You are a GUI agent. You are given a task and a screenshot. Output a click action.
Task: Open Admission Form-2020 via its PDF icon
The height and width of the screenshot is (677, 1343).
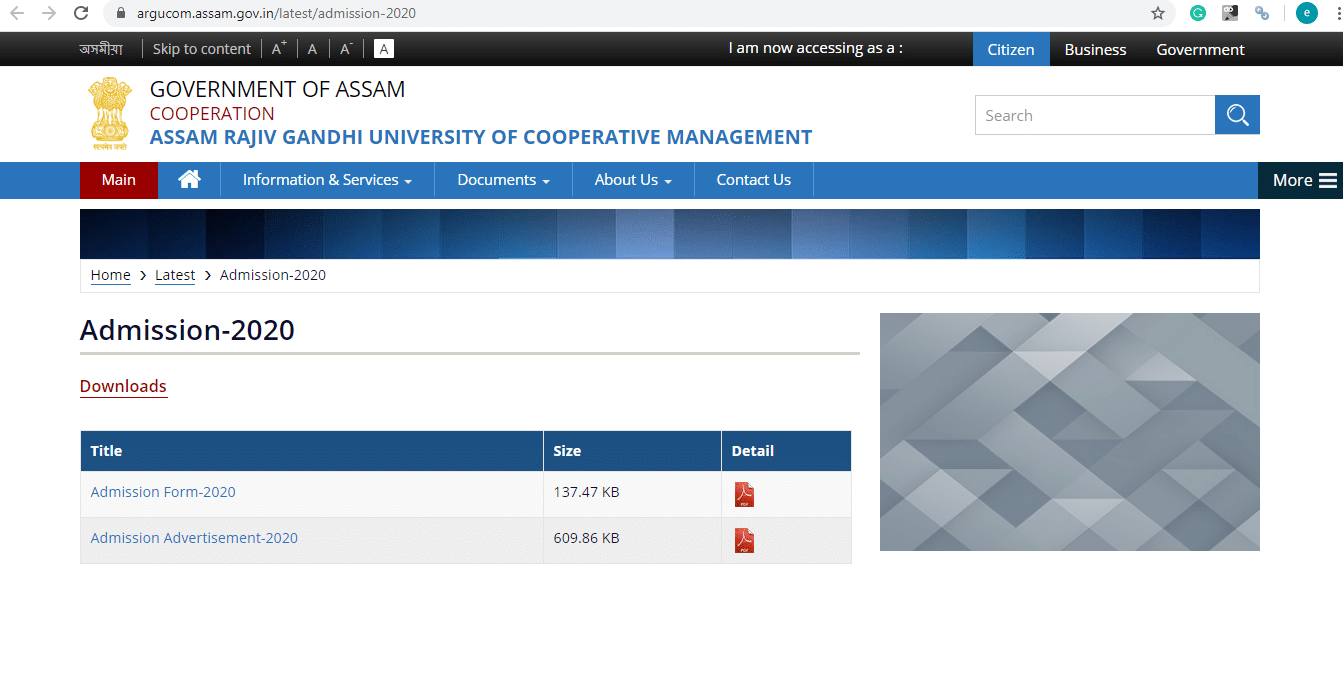tap(744, 493)
